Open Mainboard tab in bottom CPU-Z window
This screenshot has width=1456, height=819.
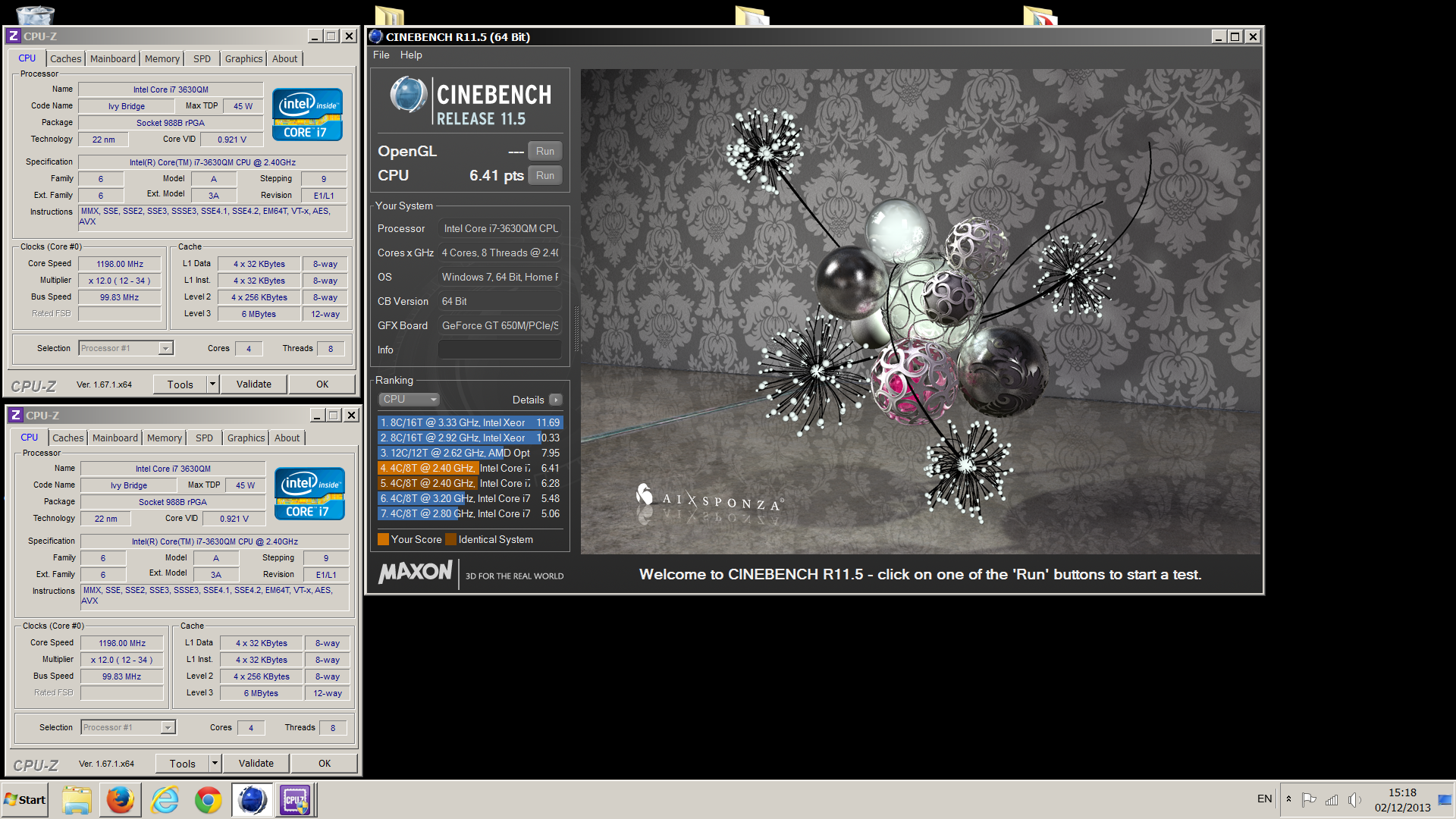pos(115,438)
